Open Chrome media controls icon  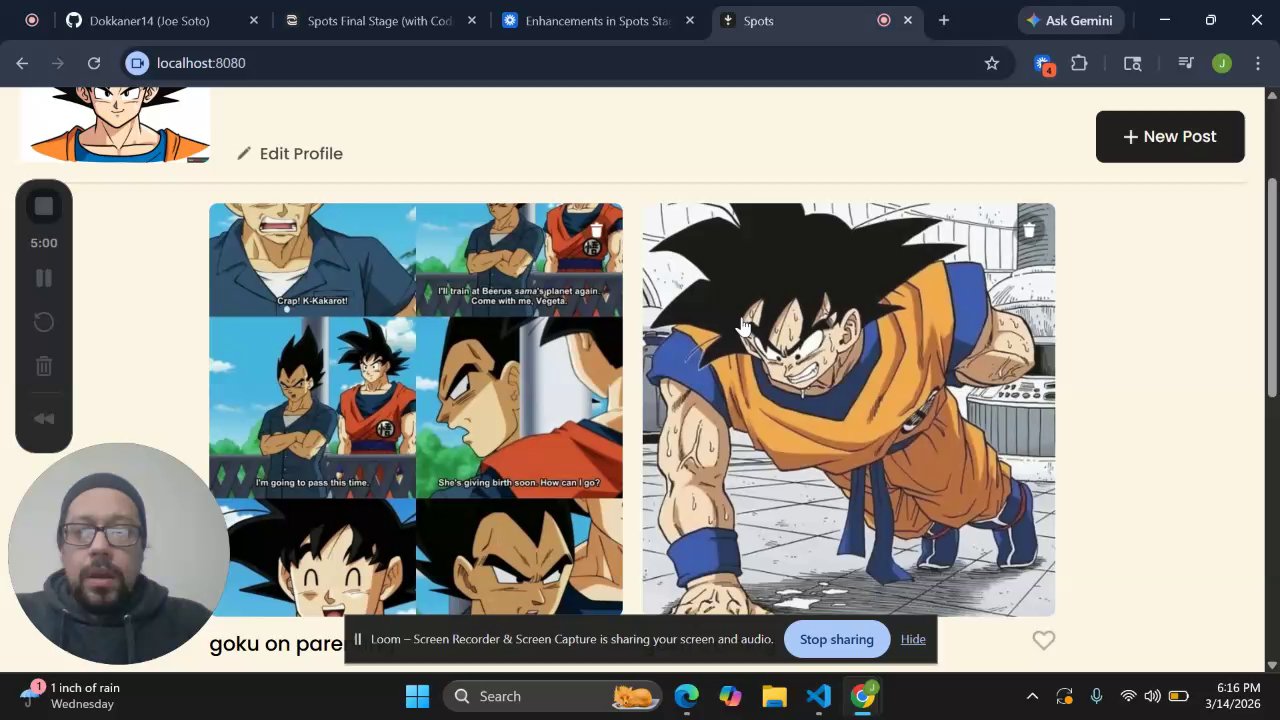(1186, 63)
